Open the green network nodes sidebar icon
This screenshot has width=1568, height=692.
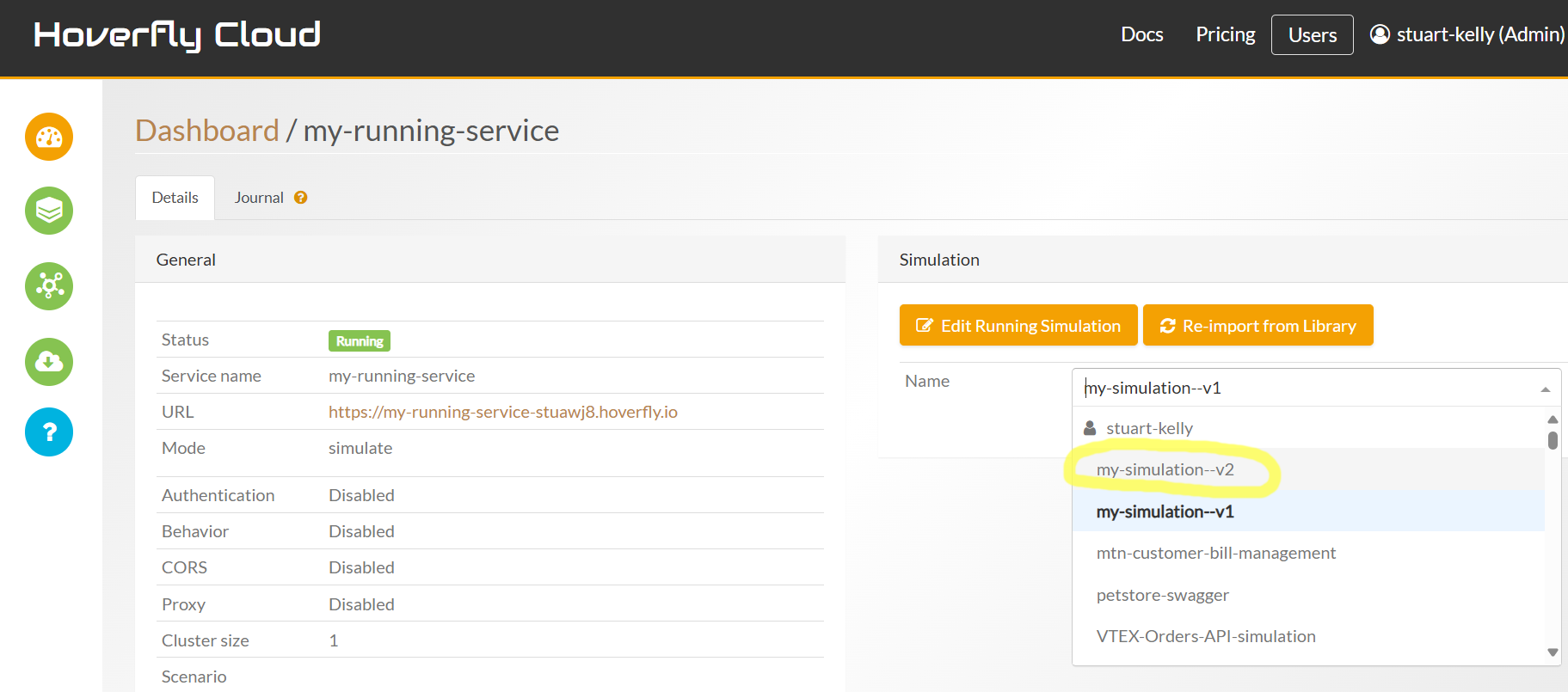(49, 286)
